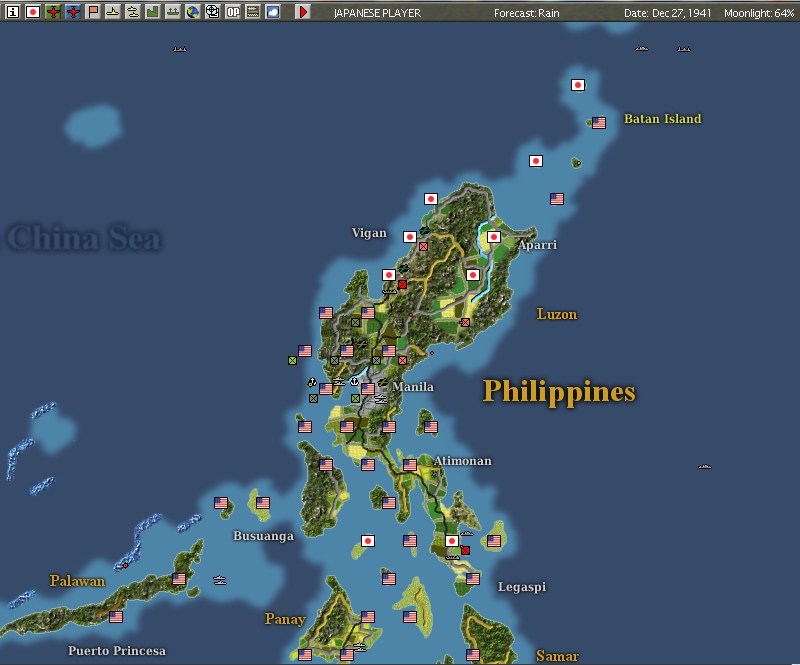Click the Forecast: Rain text
The width and height of the screenshot is (800, 665).
[x=527, y=13]
